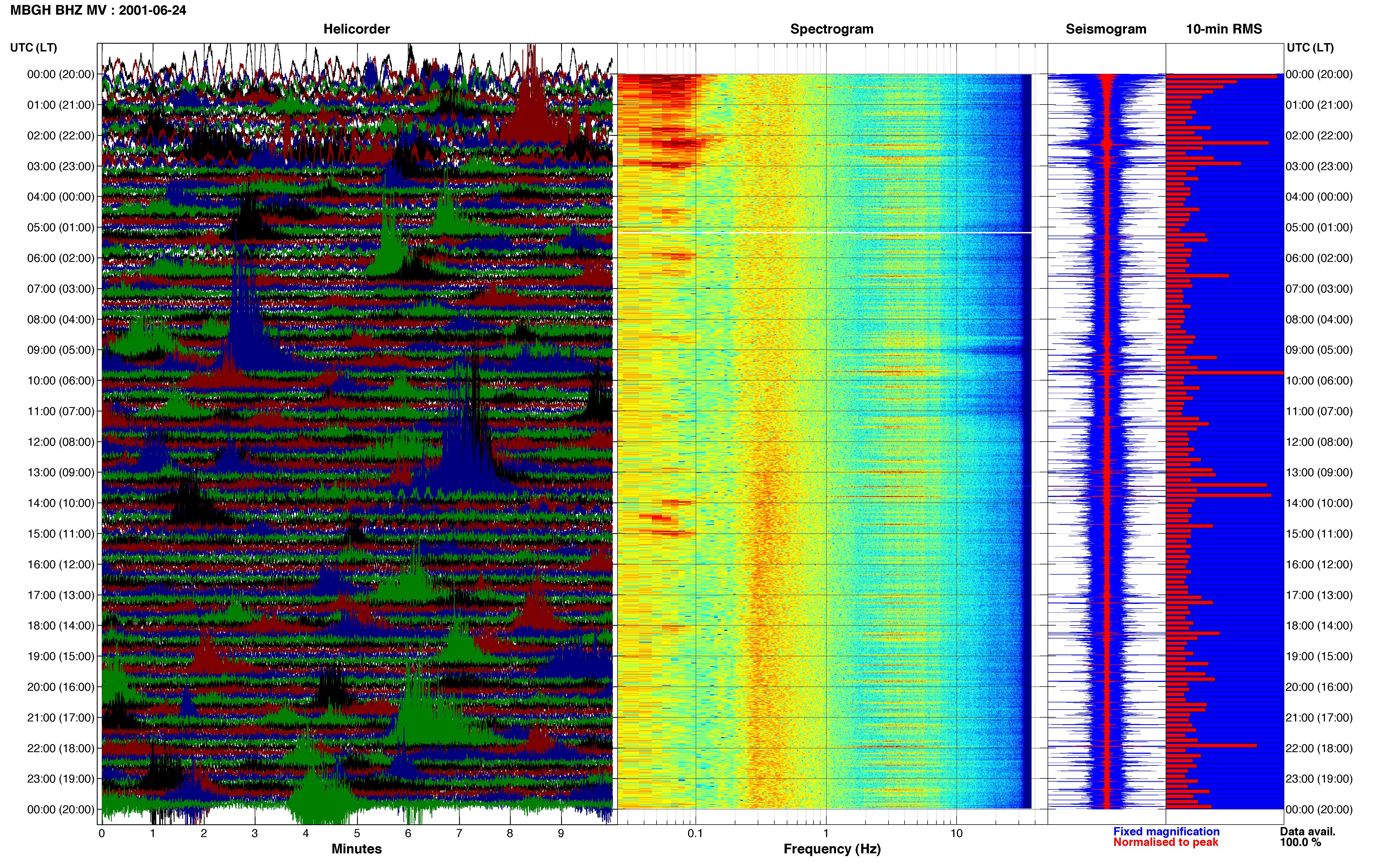Image resolution: width=1388 pixels, height=868 pixels.
Task: Click the left time label '11:00 (07:00)'
Action: [61, 412]
